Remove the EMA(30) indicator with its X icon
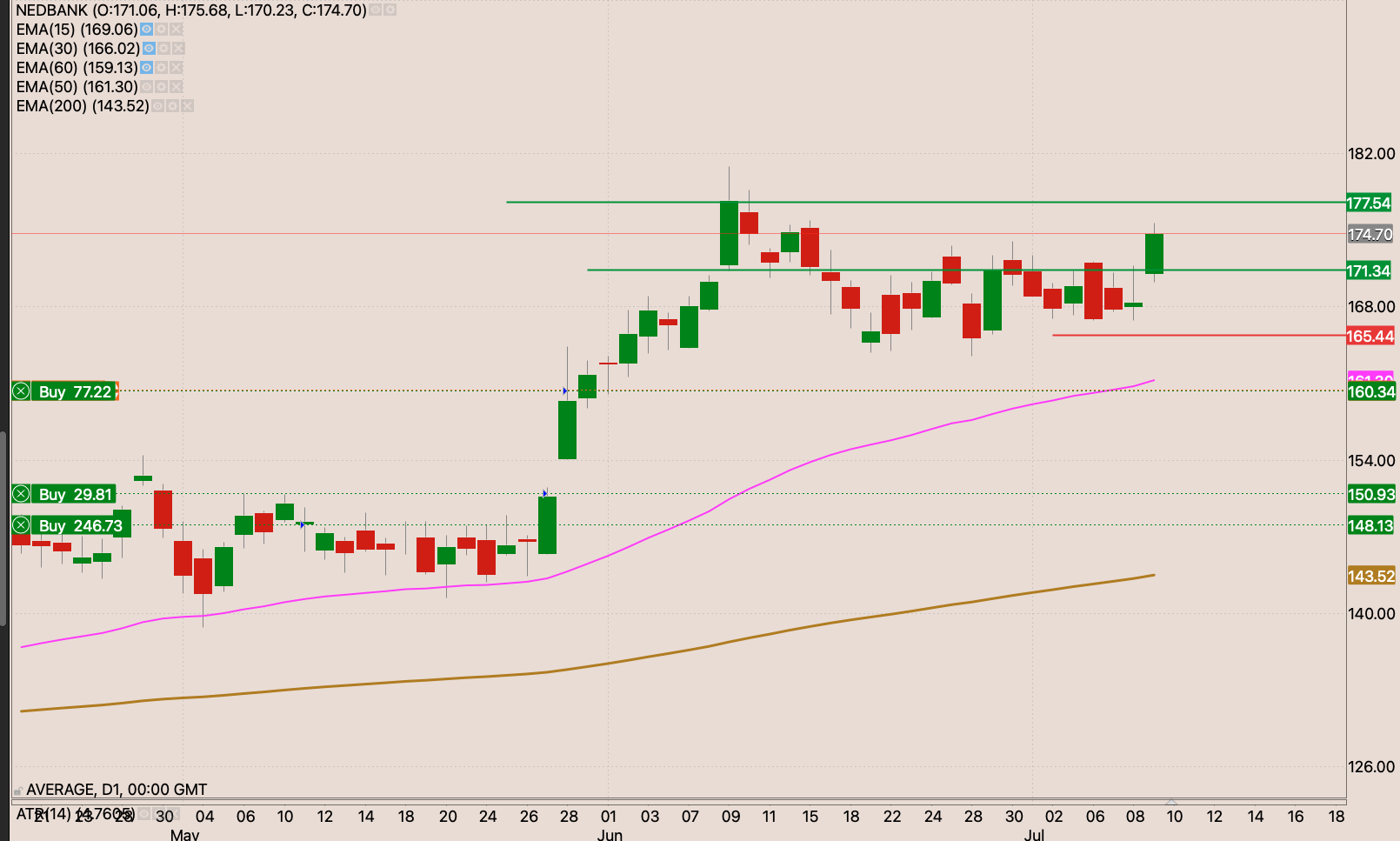 coord(178,48)
